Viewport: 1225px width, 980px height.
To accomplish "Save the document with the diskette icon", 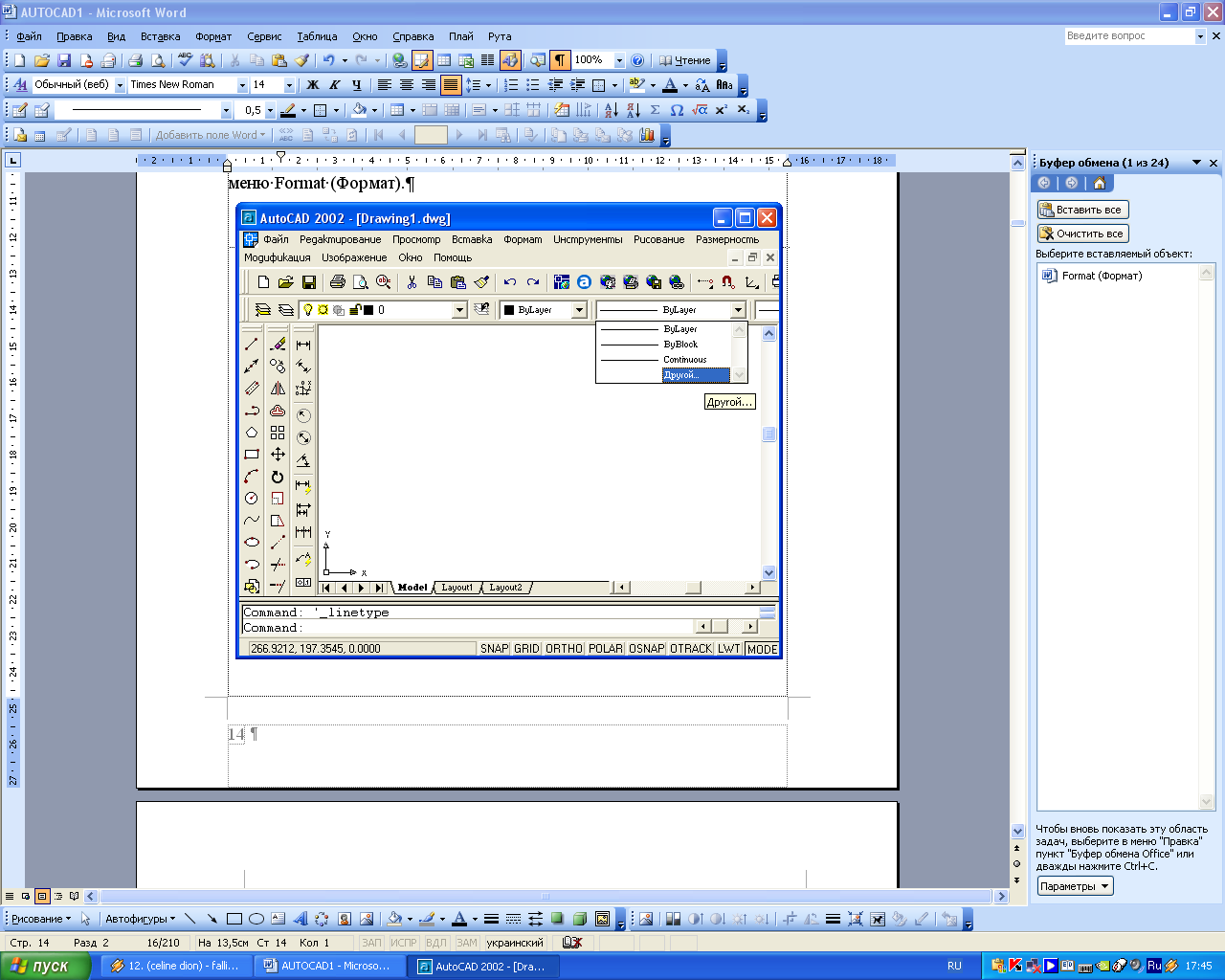I will tap(64, 60).
